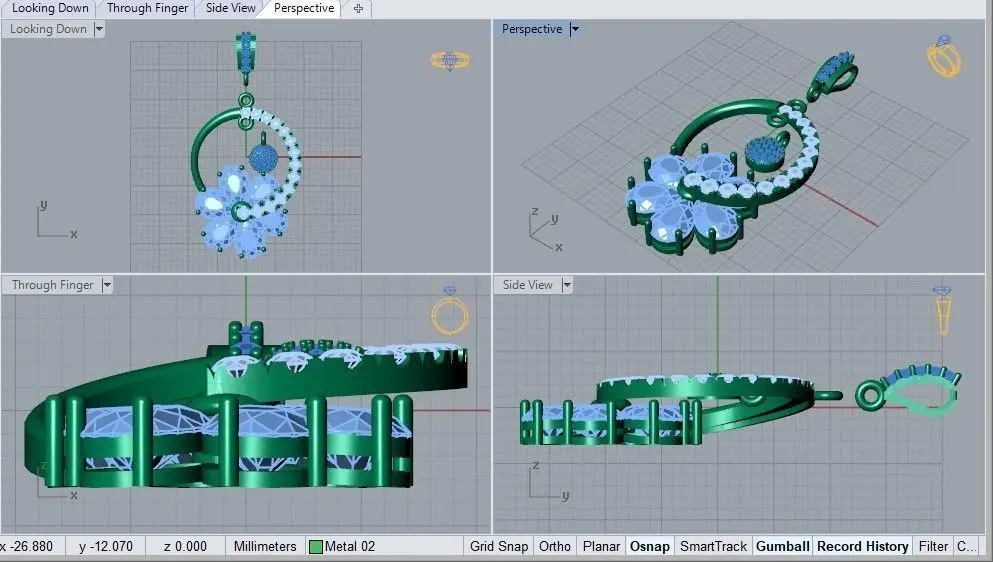This screenshot has width=993, height=562.
Task: Toggle Planar mode in the status bar
Action: (601, 546)
